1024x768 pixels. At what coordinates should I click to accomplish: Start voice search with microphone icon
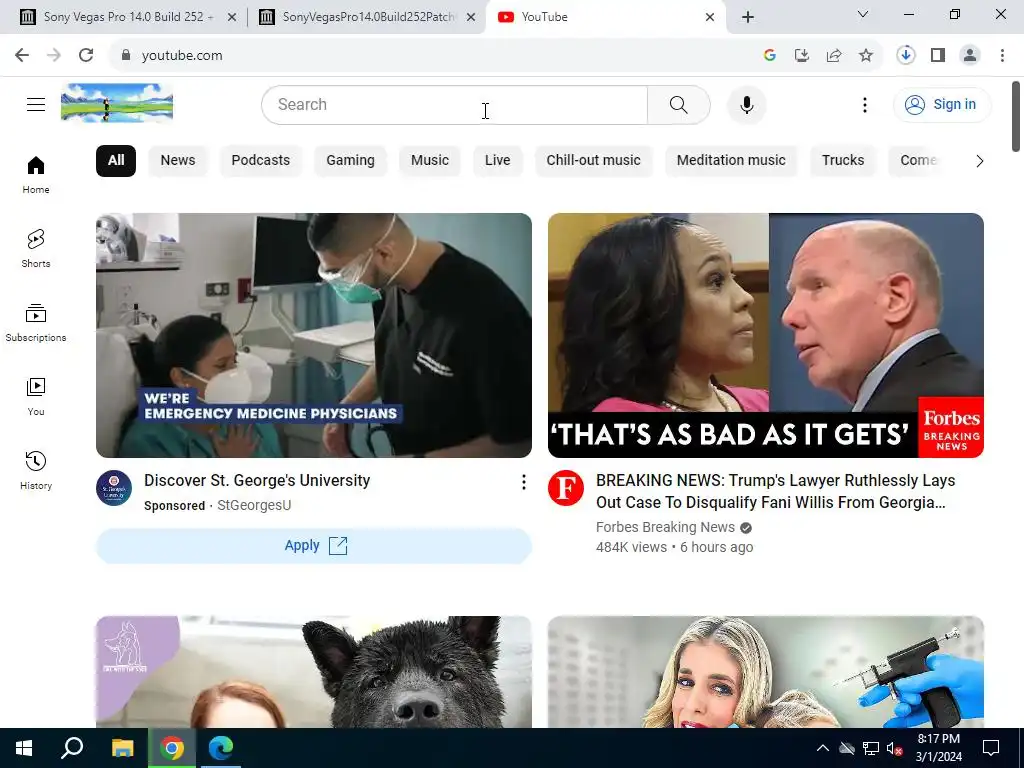click(x=746, y=104)
